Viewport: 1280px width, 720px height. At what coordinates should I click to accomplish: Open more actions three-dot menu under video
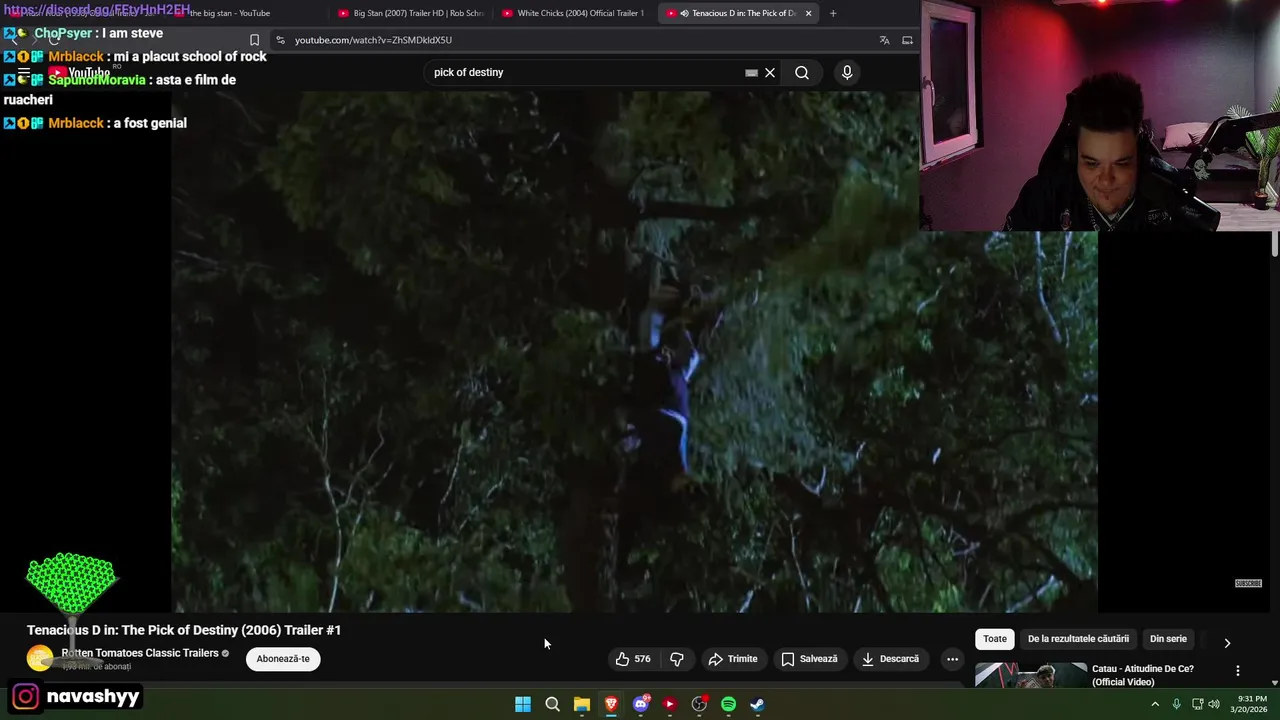(x=952, y=659)
